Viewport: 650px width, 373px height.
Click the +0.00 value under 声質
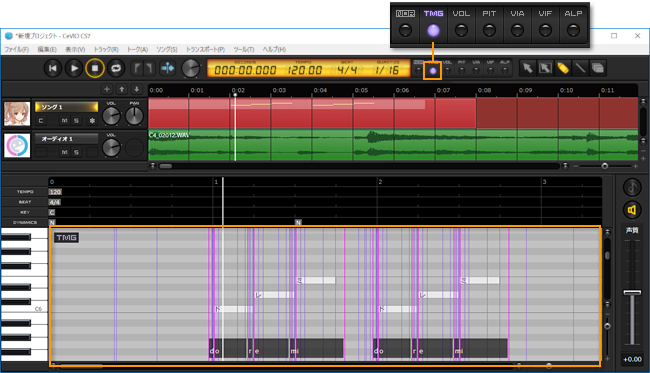click(x=632, y=359)
